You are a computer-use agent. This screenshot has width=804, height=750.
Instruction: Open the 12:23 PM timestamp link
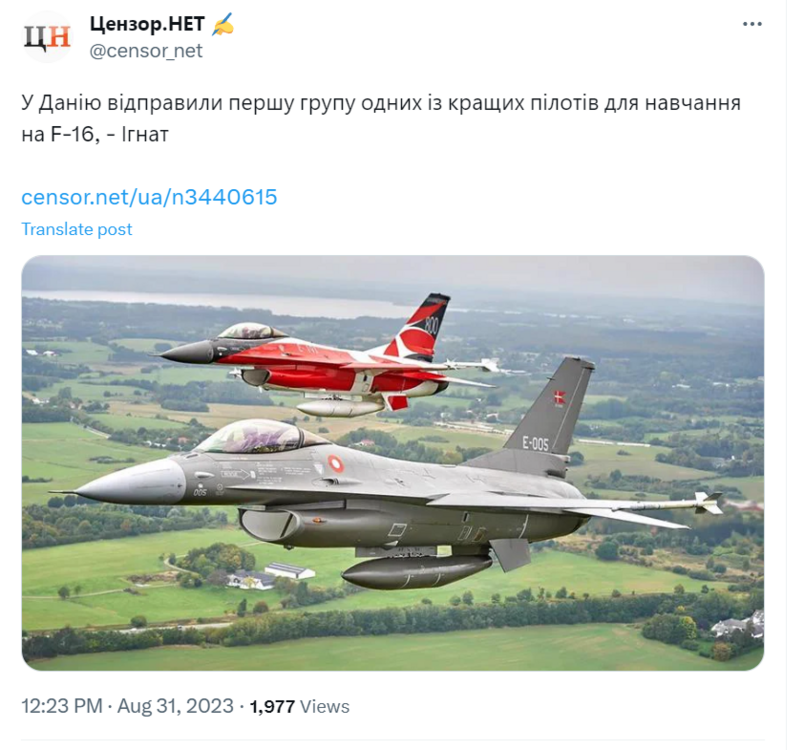[x=60, y=705]
